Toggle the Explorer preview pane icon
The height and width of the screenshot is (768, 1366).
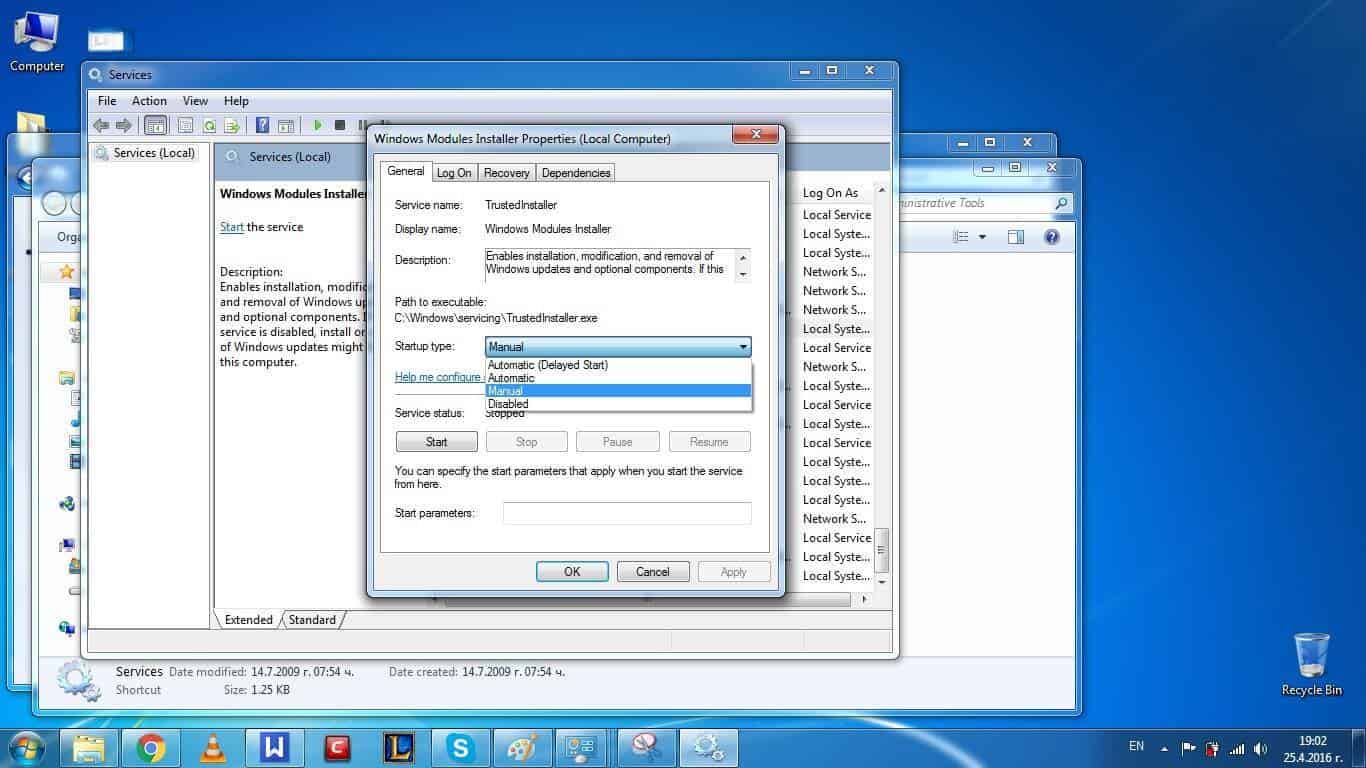(x=1016, y=237)
